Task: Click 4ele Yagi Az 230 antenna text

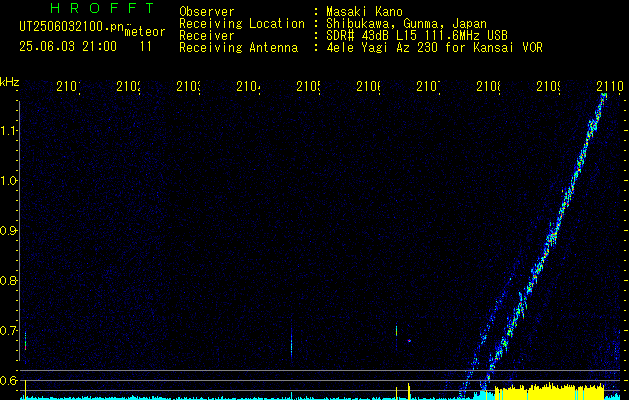Action: click(434, 48)
